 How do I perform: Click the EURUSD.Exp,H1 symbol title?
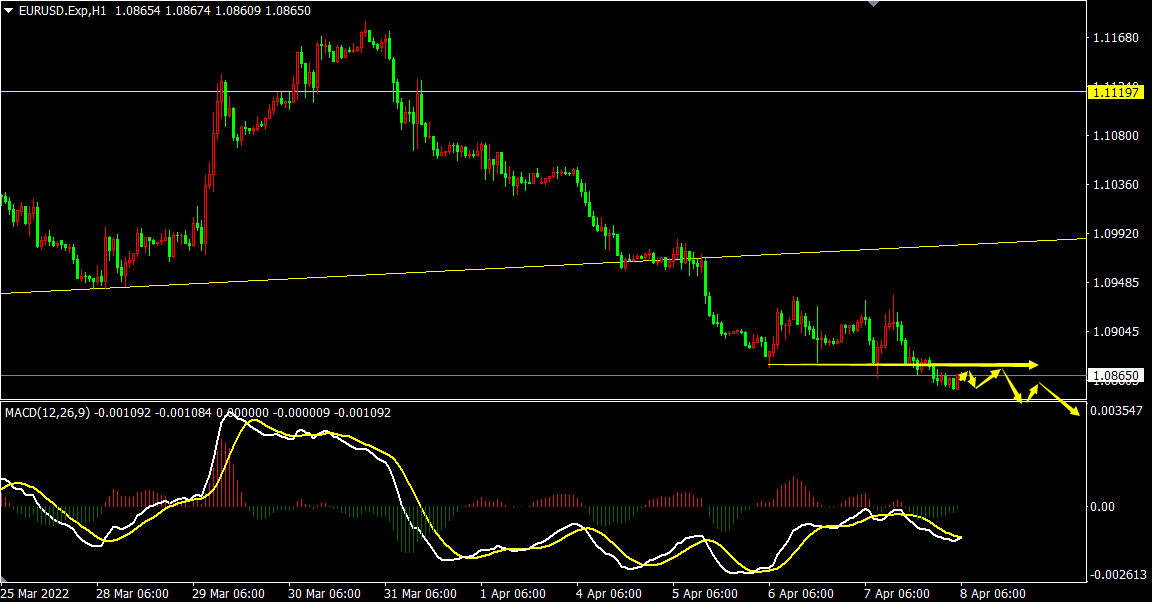[x=62, y=10]
